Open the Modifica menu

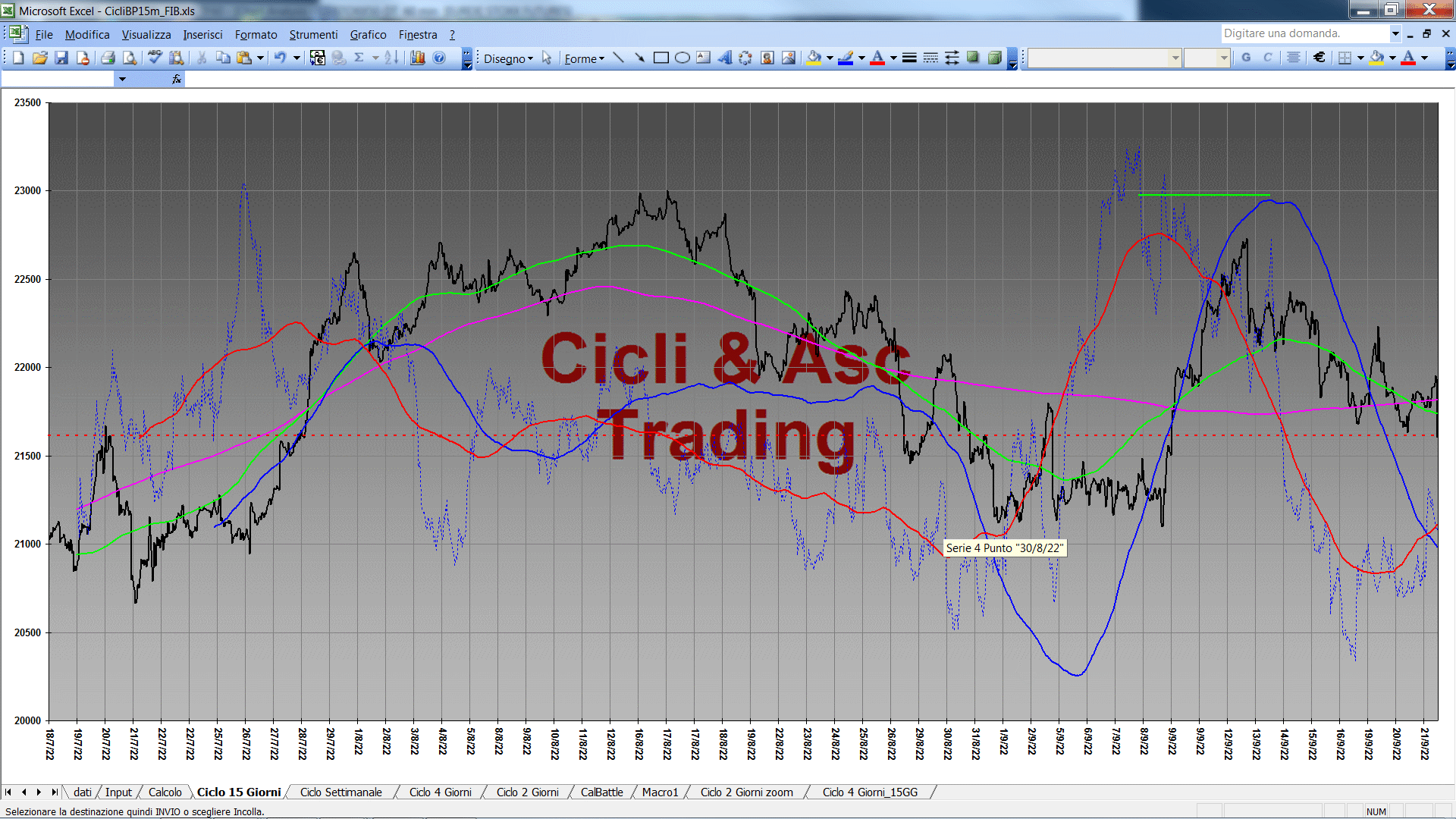click(87, 34)
